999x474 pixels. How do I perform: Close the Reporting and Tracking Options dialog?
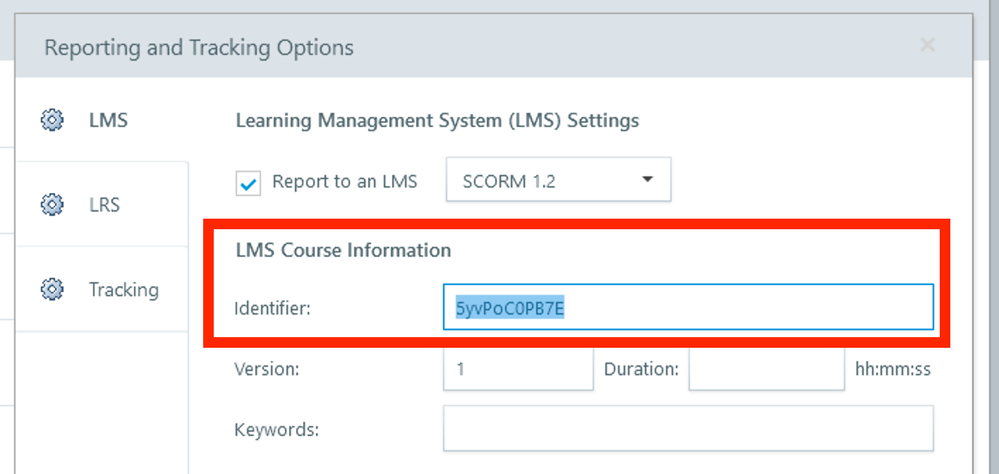927,45
